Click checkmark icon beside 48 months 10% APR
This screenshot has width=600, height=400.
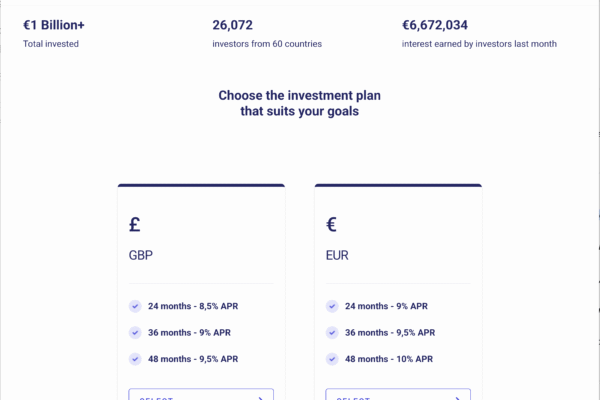(332, 359)
